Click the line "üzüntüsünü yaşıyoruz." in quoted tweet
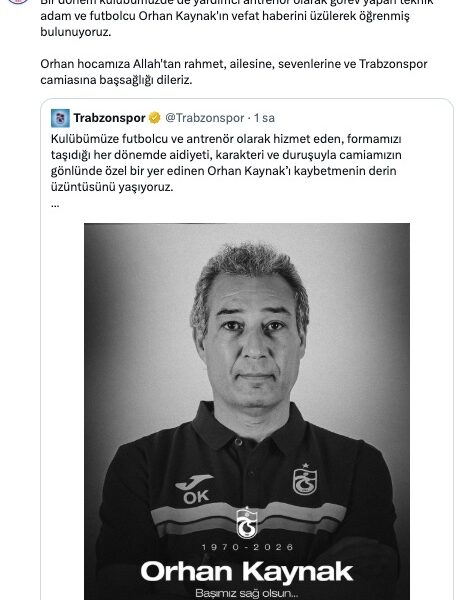The width and height of the screenshot is (456, 600). point(112,188)
